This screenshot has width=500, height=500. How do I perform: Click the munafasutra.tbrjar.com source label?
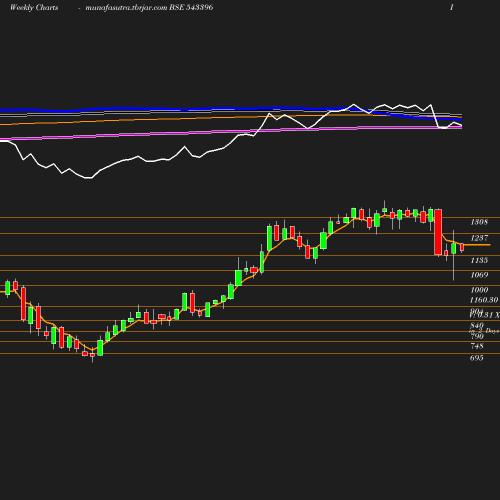(126, 7)
